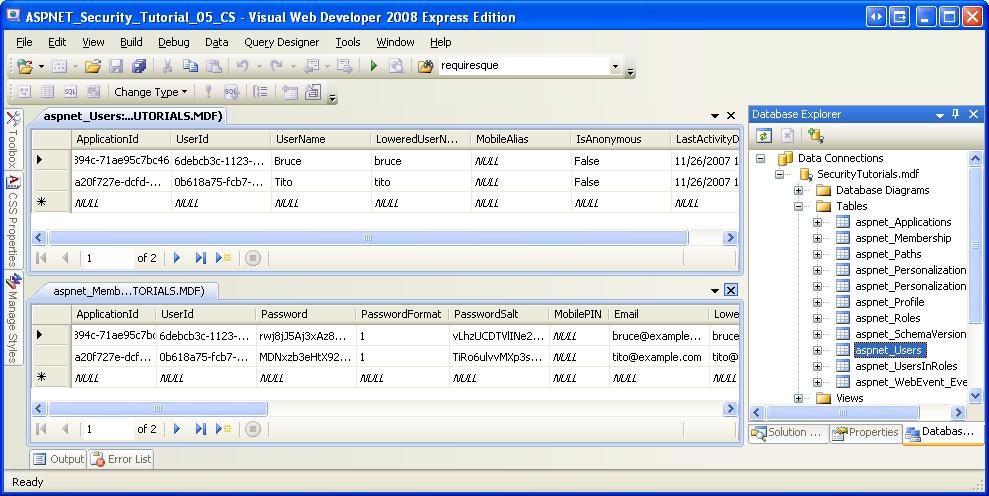Collapse the Tables folder node
The height and width of the screenshot is (496, 989).
click(x=799, y=206)
